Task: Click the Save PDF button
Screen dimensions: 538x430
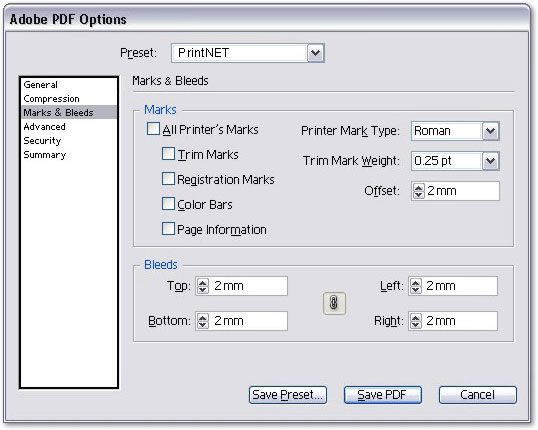Action: [x=383, y=395]
